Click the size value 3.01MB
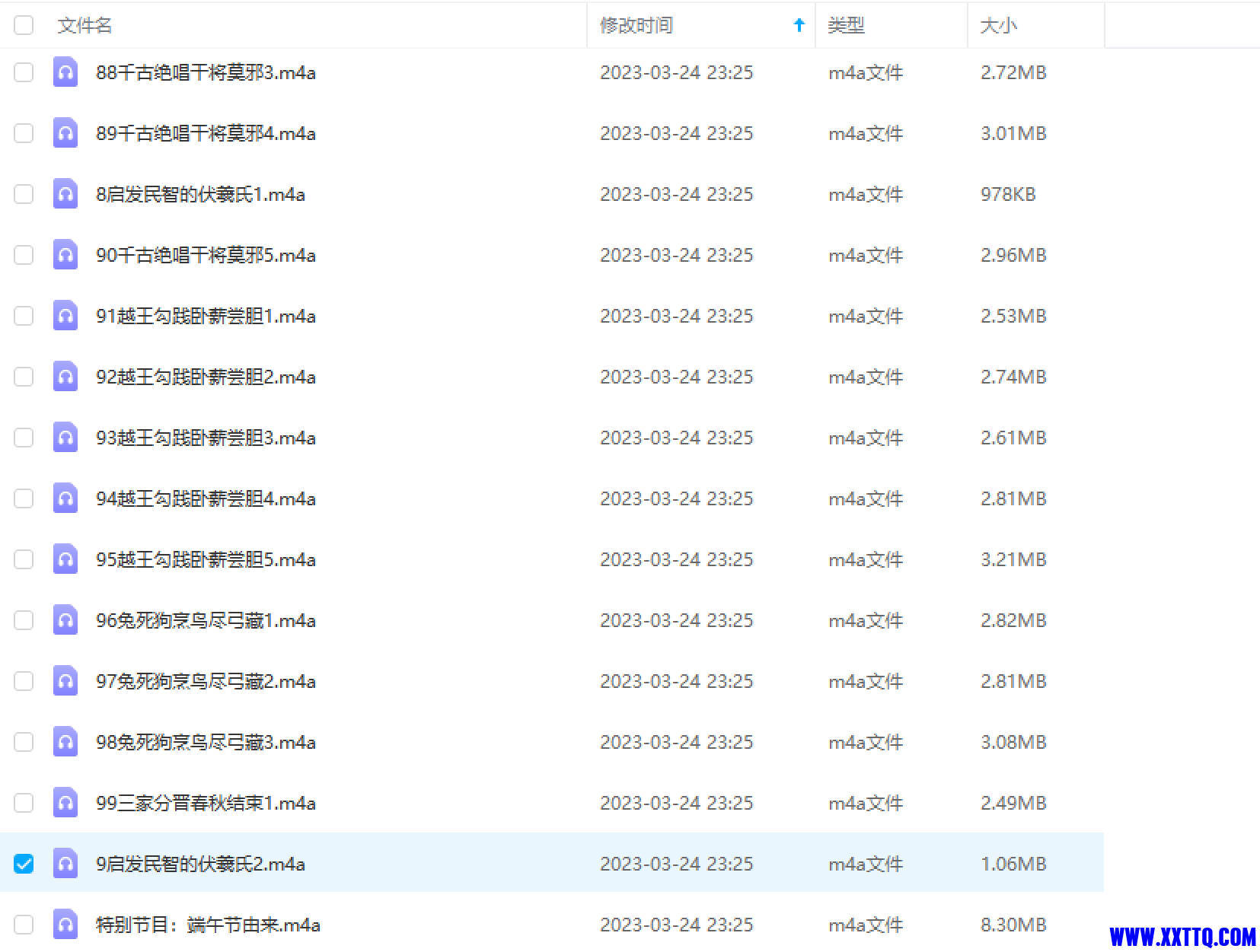The width and height of the screenshot is (1260, 952). [1013, 133]
